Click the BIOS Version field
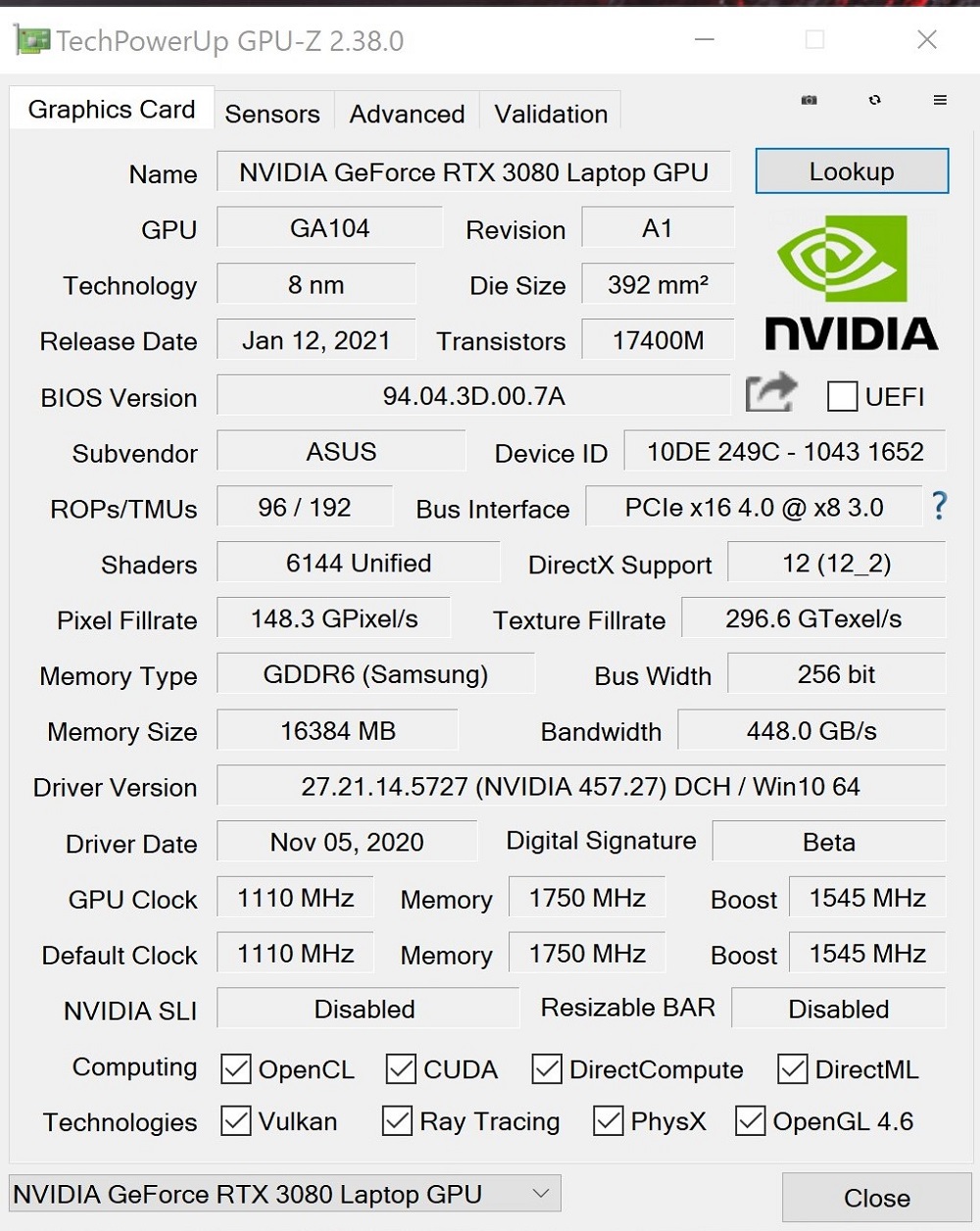The height and width of the screenshot is (1231, 980). click(x=473, y=396)
